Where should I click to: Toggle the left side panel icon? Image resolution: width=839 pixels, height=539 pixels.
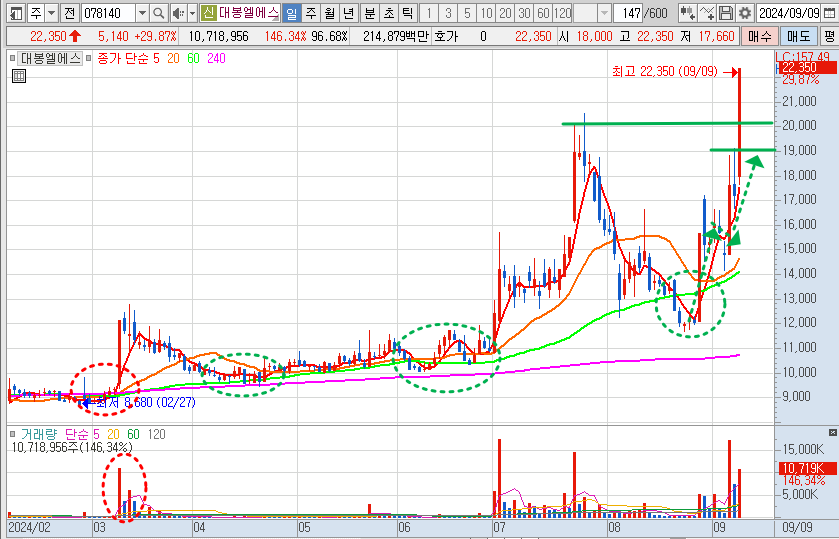17,13
